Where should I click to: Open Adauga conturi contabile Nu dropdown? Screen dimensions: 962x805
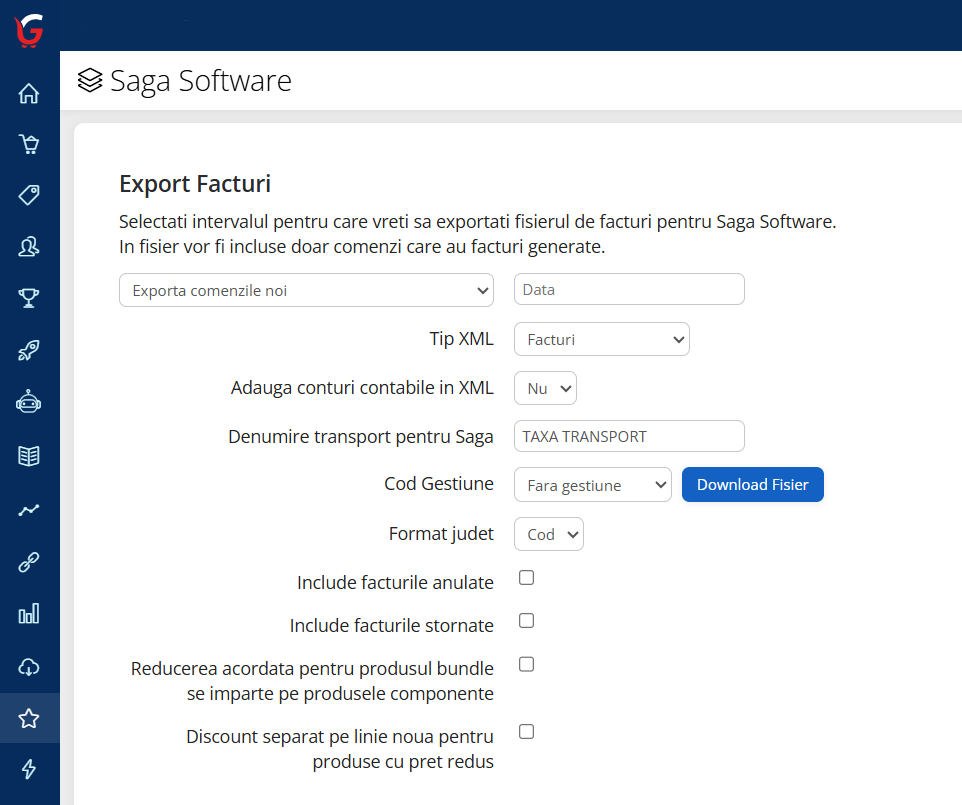pyautogui.click(x=545, y=388)
